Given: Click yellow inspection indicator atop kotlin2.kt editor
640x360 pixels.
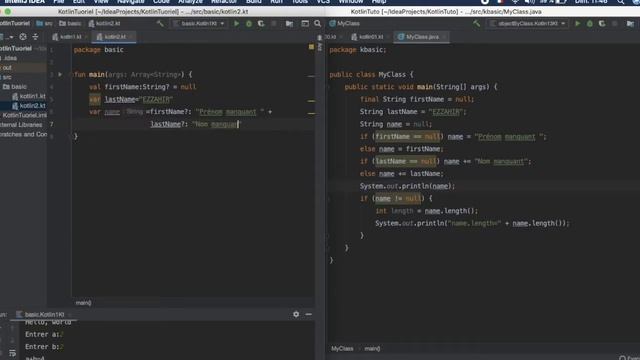Looking at the screenshot, I should click(311, 47).
